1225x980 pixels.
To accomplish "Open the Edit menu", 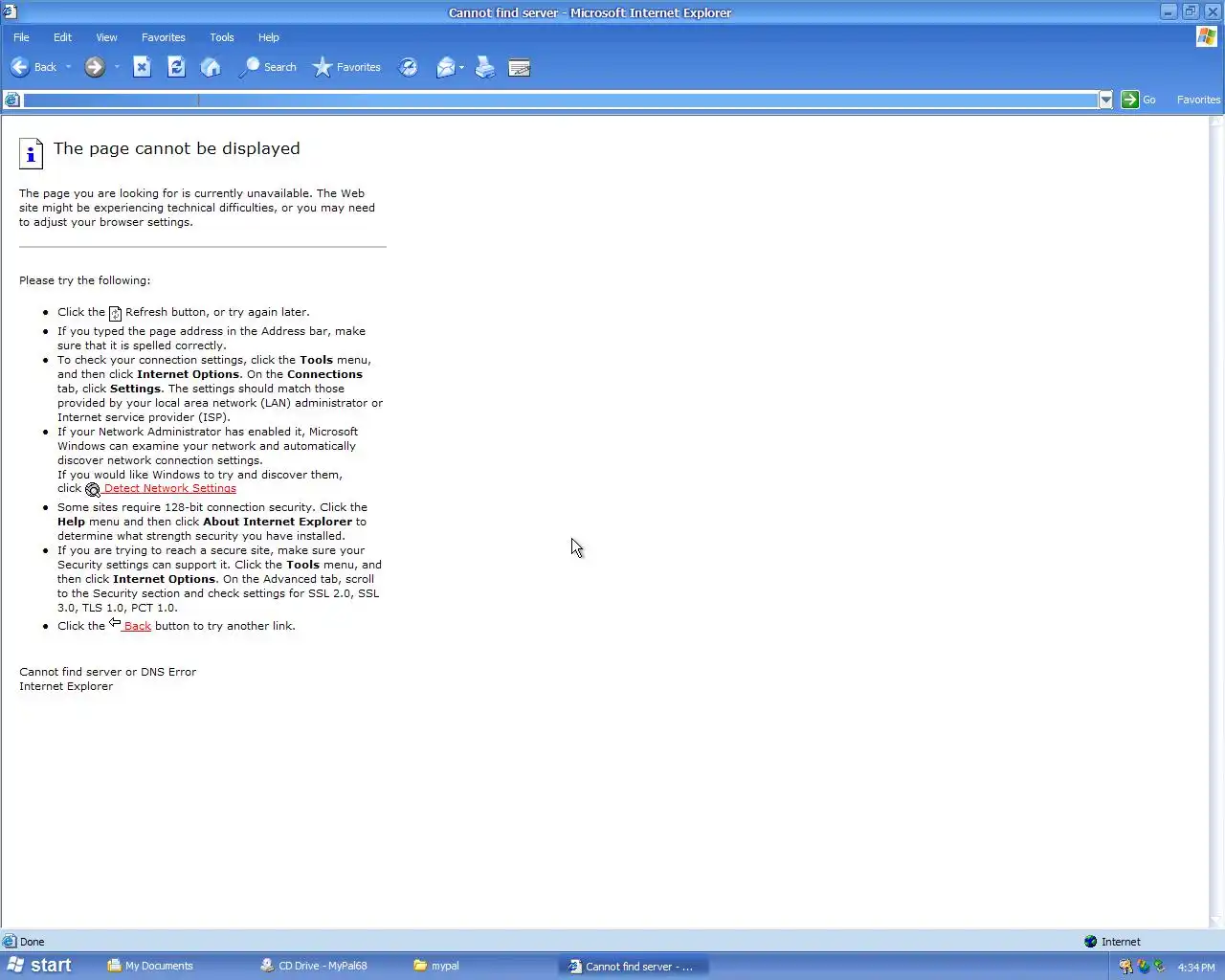I will pos(62,37).
